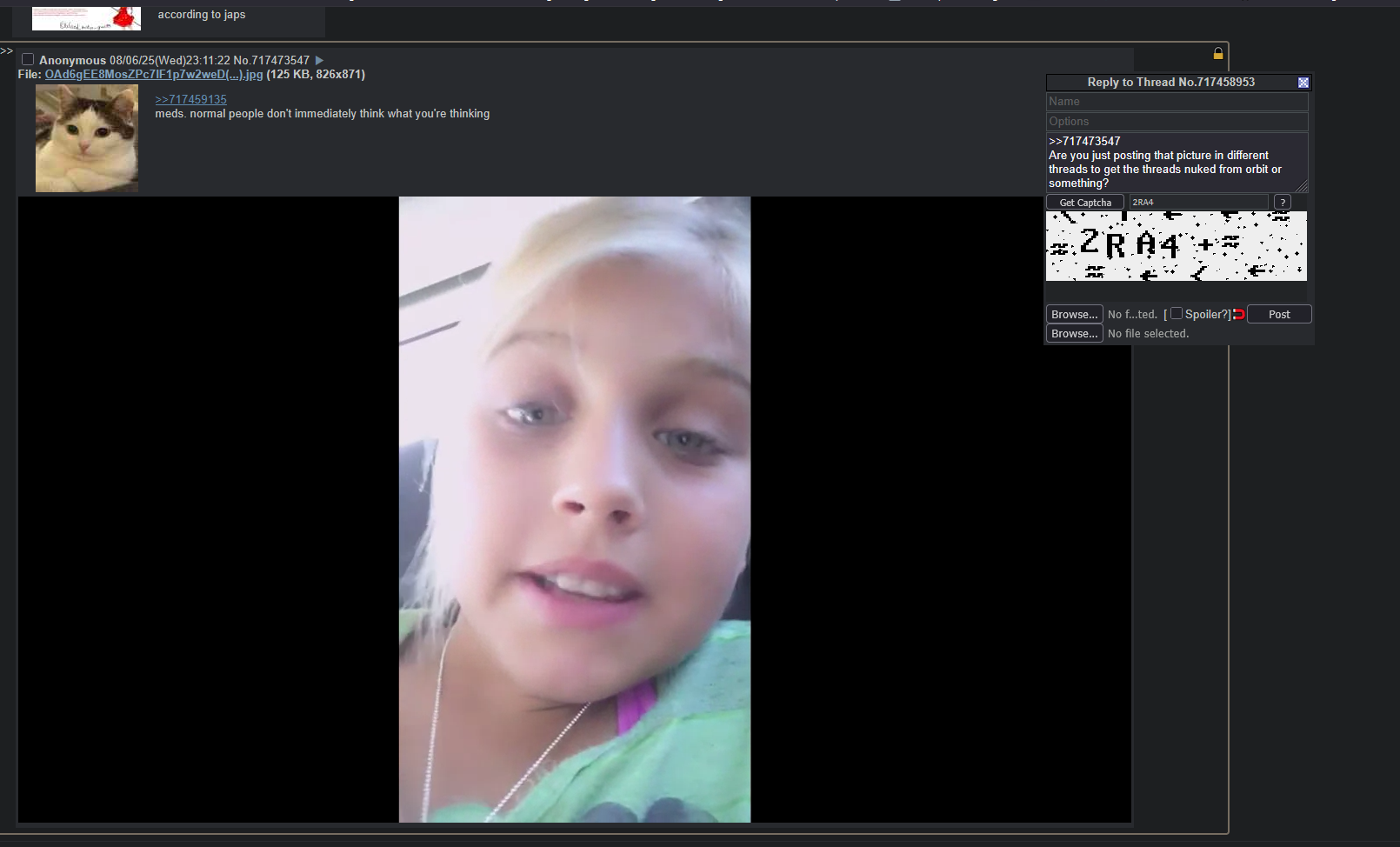This screenshot has height=847, width=1400.
Task: Click the captcha answer field containing 2RA4
Action: (x=1198, y=203)
